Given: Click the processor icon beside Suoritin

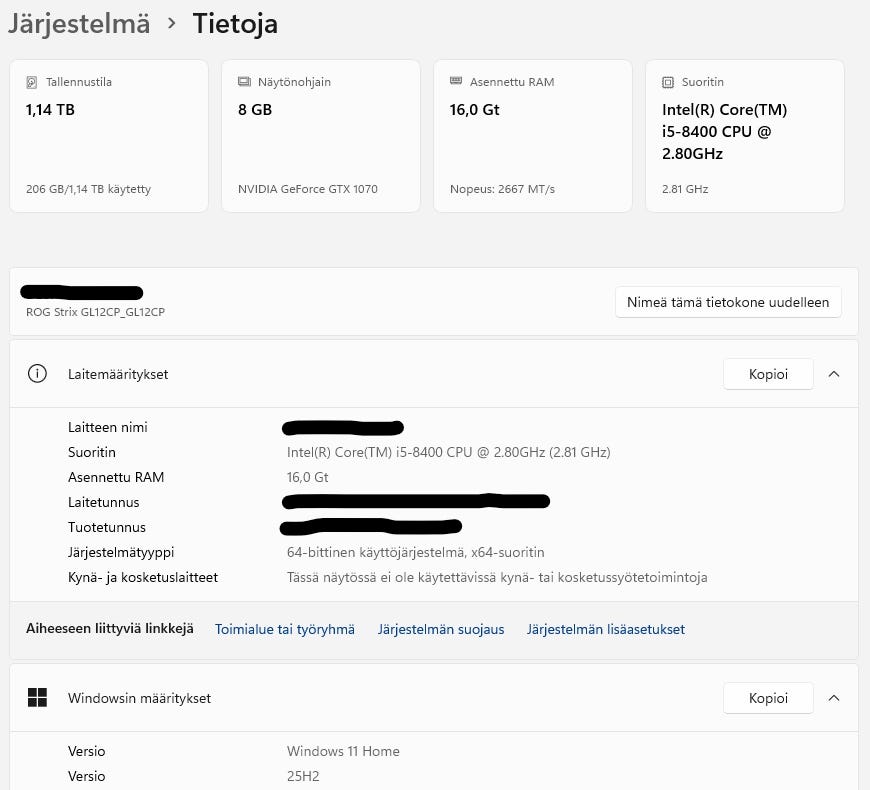Looking at the screenshot, I should click(668, 82).
